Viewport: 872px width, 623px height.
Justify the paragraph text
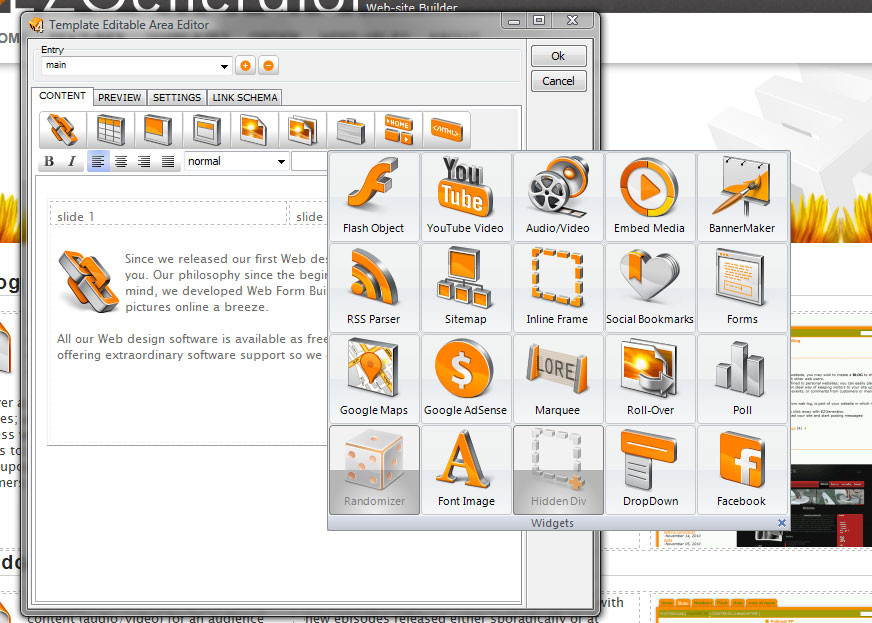point(167,161)
